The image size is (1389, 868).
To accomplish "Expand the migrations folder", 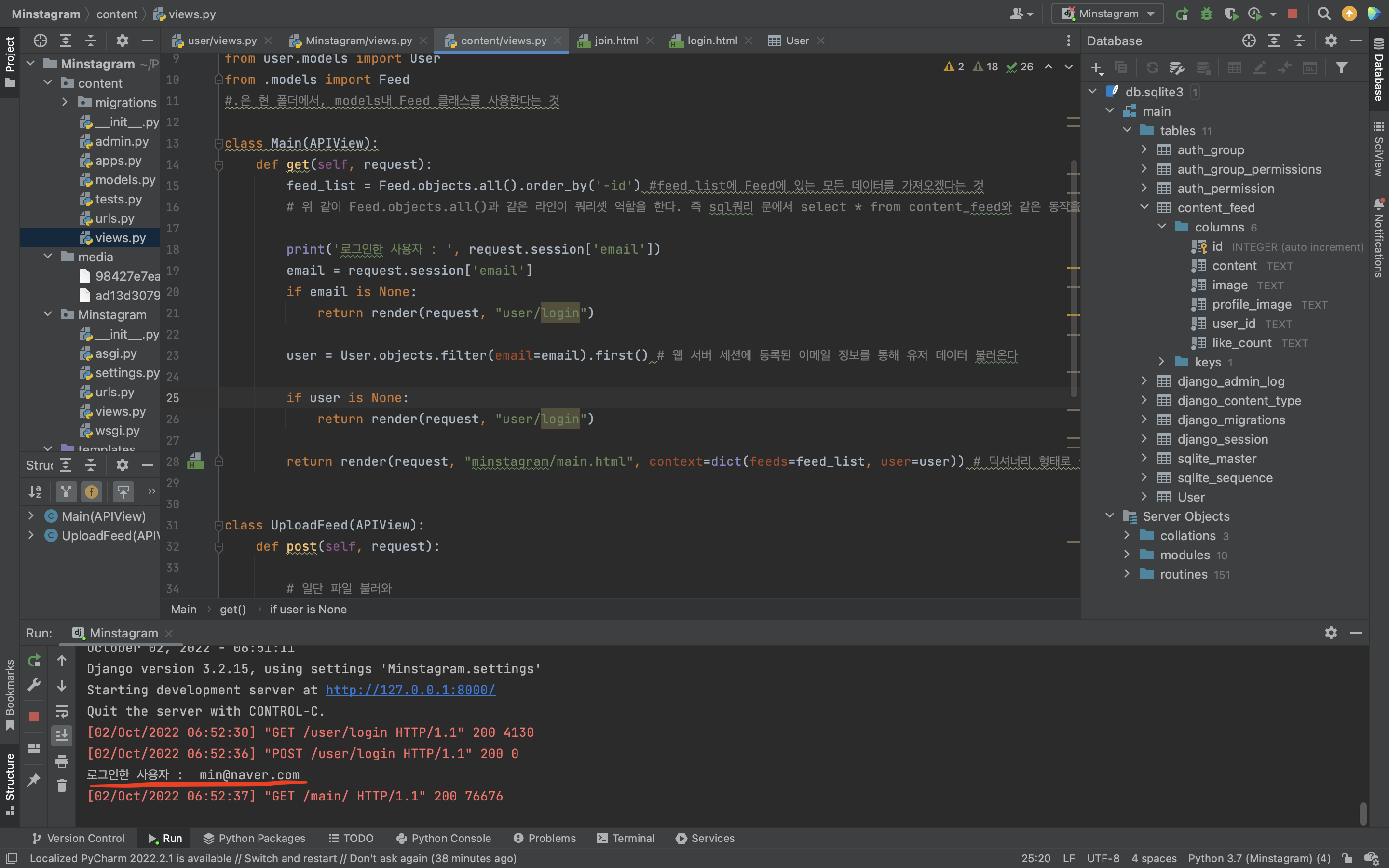I will tap(65, 102).
